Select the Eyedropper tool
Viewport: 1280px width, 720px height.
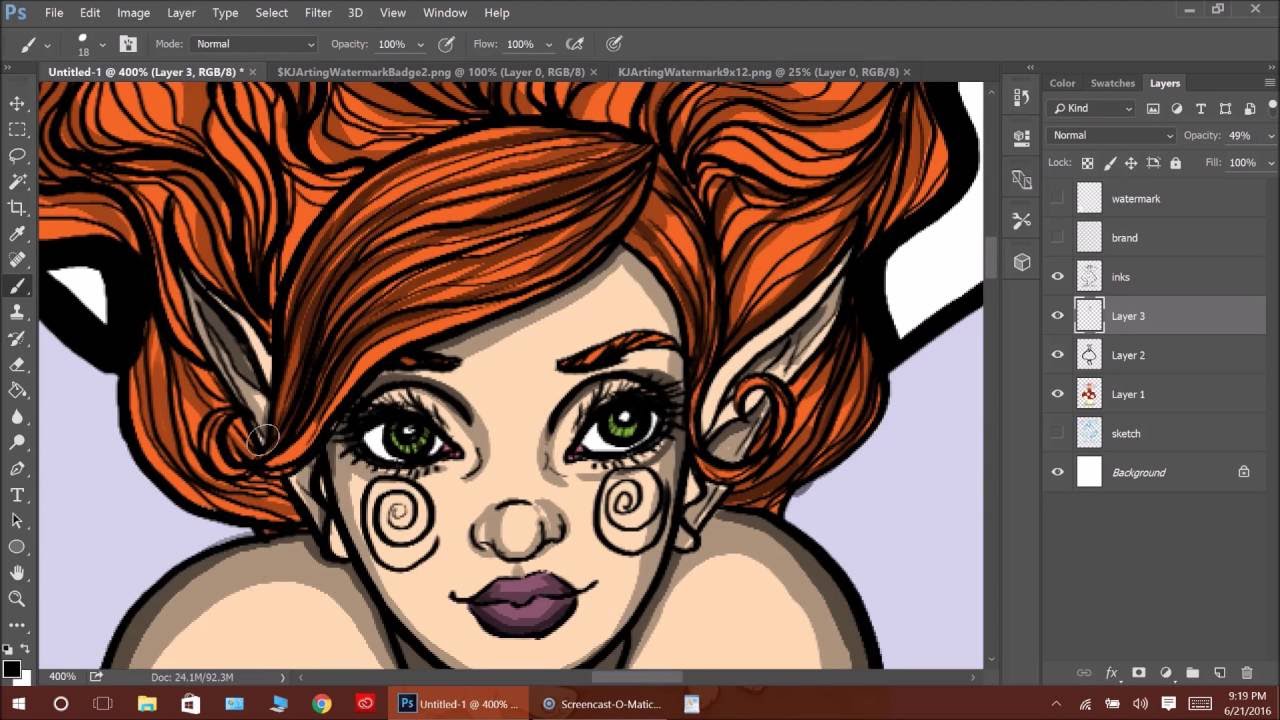(17, 234)
